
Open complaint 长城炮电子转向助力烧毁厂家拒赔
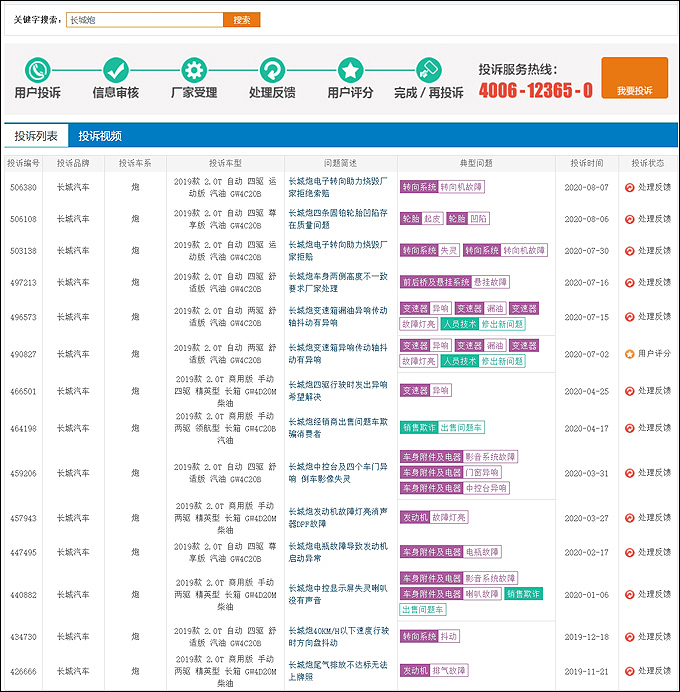338,251
